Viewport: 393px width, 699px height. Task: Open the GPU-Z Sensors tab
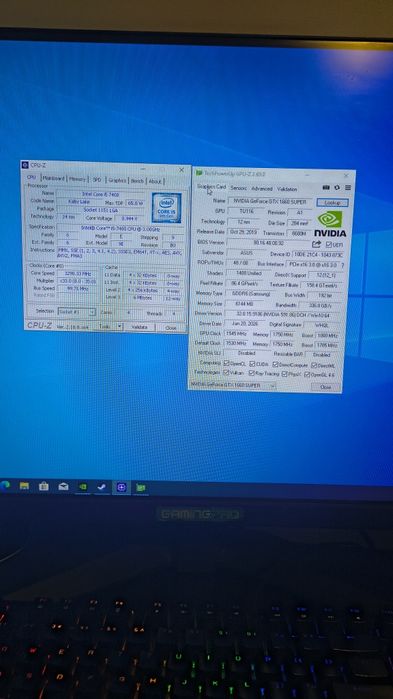coord(238,188)
